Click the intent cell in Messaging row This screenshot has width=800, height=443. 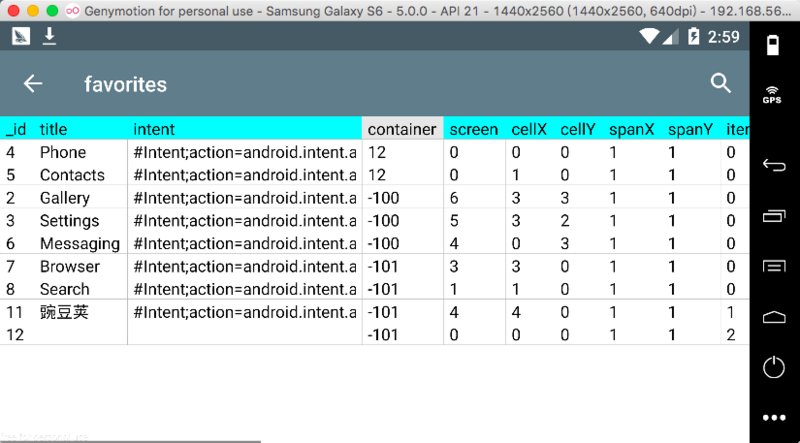(x=245, y=243)
